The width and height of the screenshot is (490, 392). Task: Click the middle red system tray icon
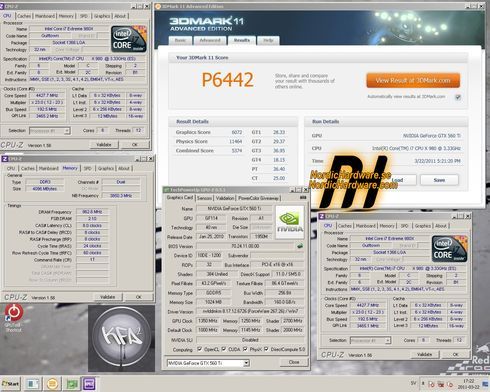440,384
